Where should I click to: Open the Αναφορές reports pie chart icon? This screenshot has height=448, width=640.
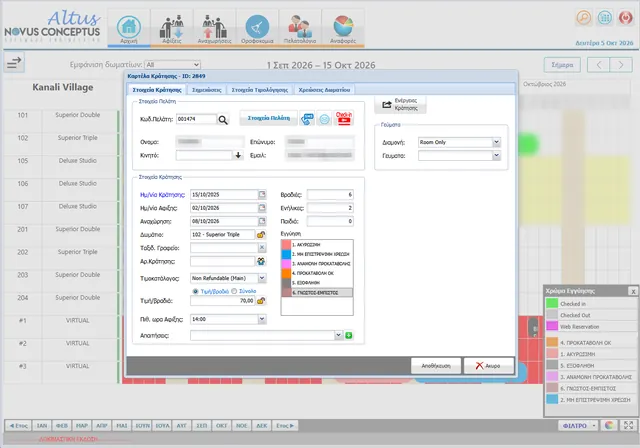click(343, 27)
